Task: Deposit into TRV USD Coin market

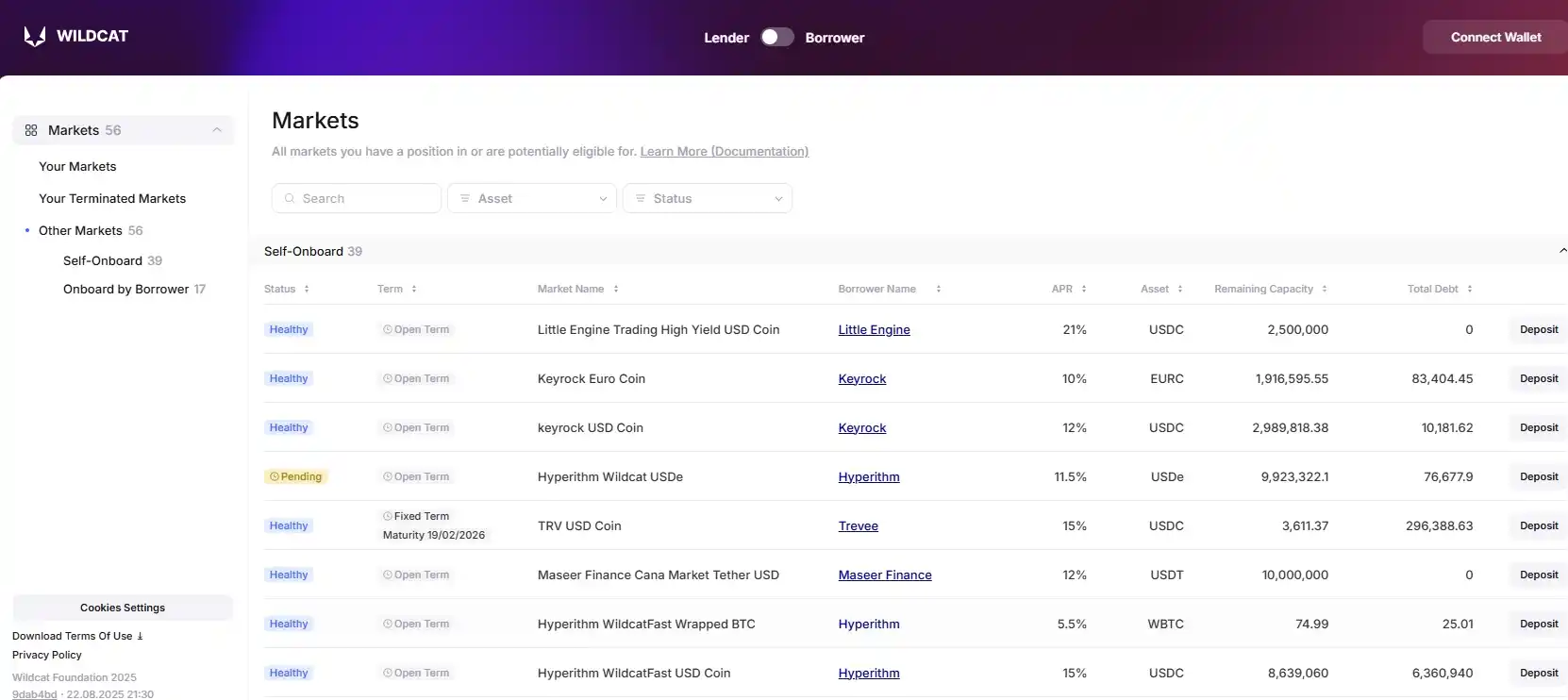Action: click(1539, 525)
